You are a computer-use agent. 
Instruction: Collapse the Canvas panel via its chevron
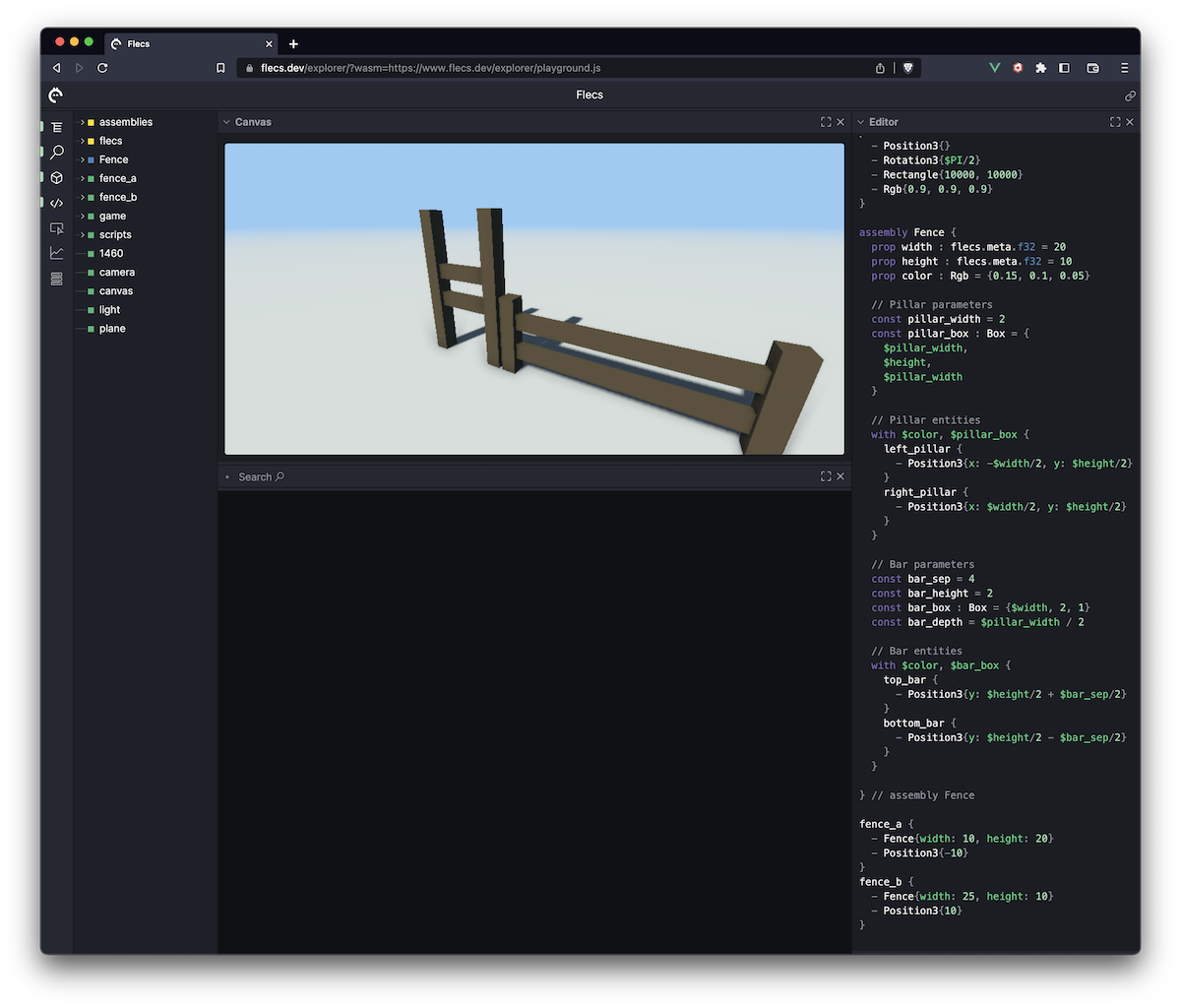point(227,121)
